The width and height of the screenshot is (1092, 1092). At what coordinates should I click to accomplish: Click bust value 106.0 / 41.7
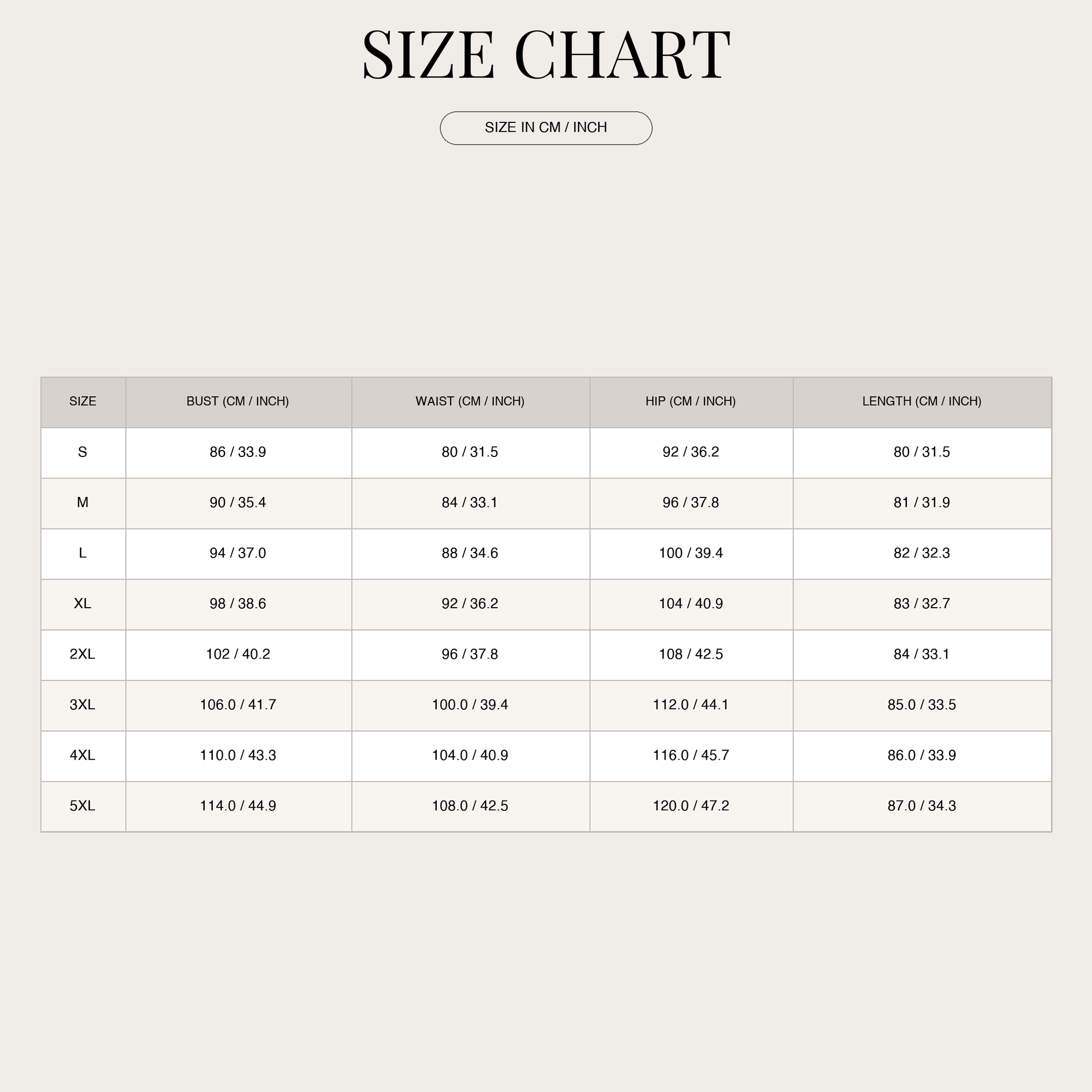[x=238, y=705]
